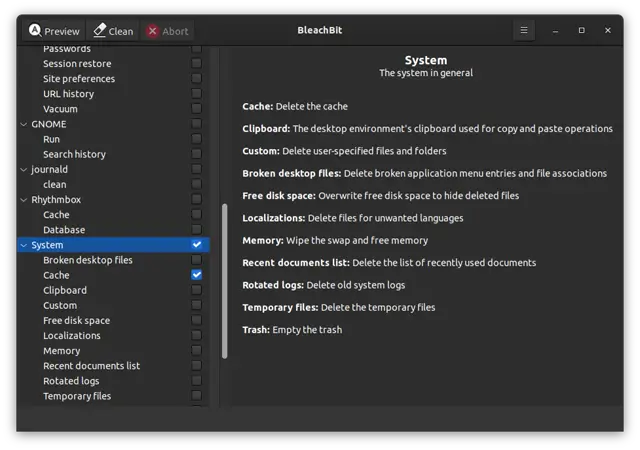This screenshot has width=640, height=450.
Task: Tick the Rhythmbox group checkbox
Action: [x=197, y=199]
